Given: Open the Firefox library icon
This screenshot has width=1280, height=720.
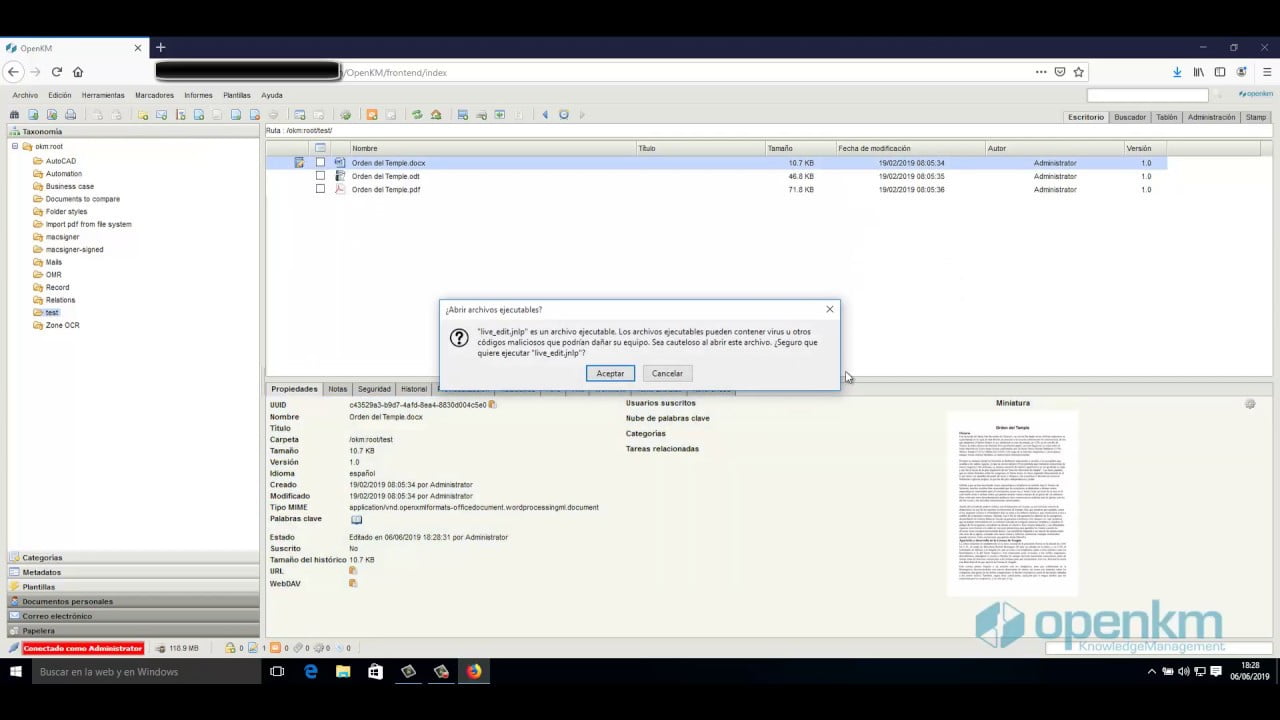Looking at the screenshot, I should [x=1198, y=72].
